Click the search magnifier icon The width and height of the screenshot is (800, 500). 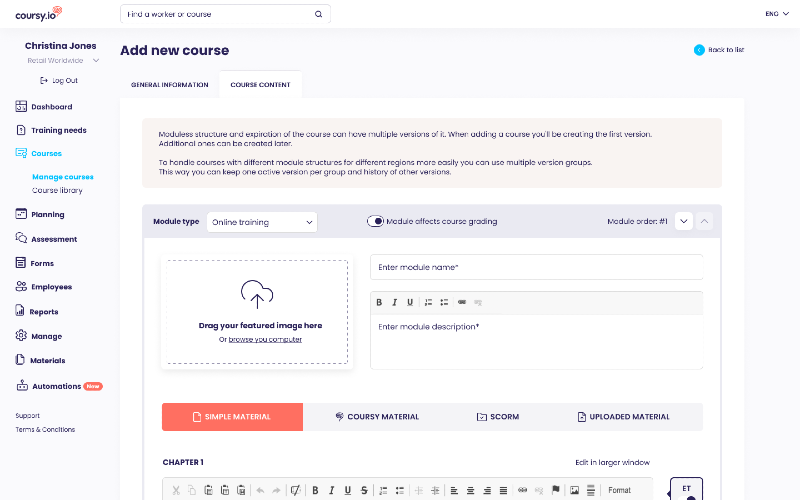pos(318,14)
